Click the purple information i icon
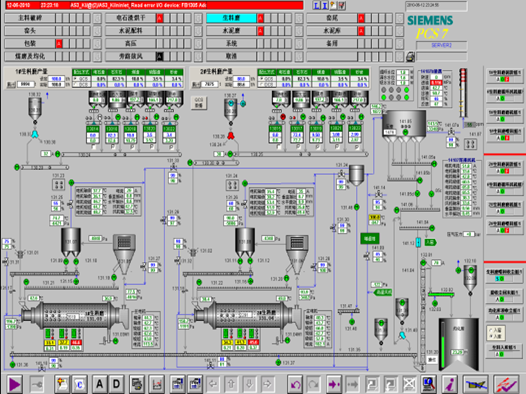This screenshot has height=394, width=526. coord(450,384)
